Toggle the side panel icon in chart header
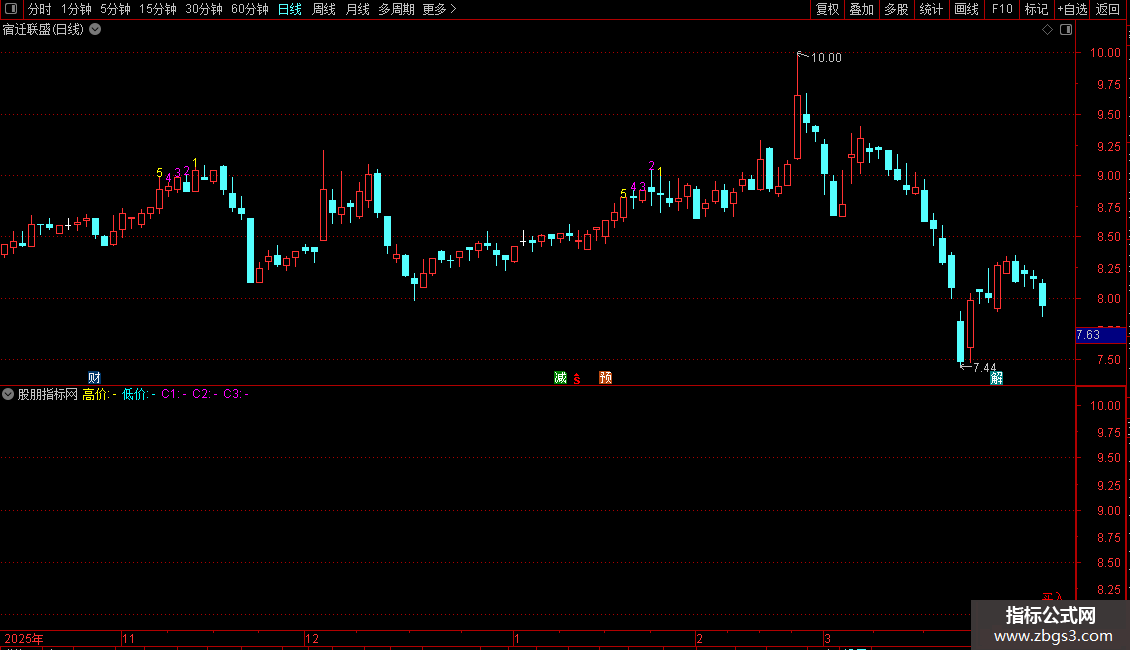Viewport: 1130px width, 650px height. tap(1066, 30)
